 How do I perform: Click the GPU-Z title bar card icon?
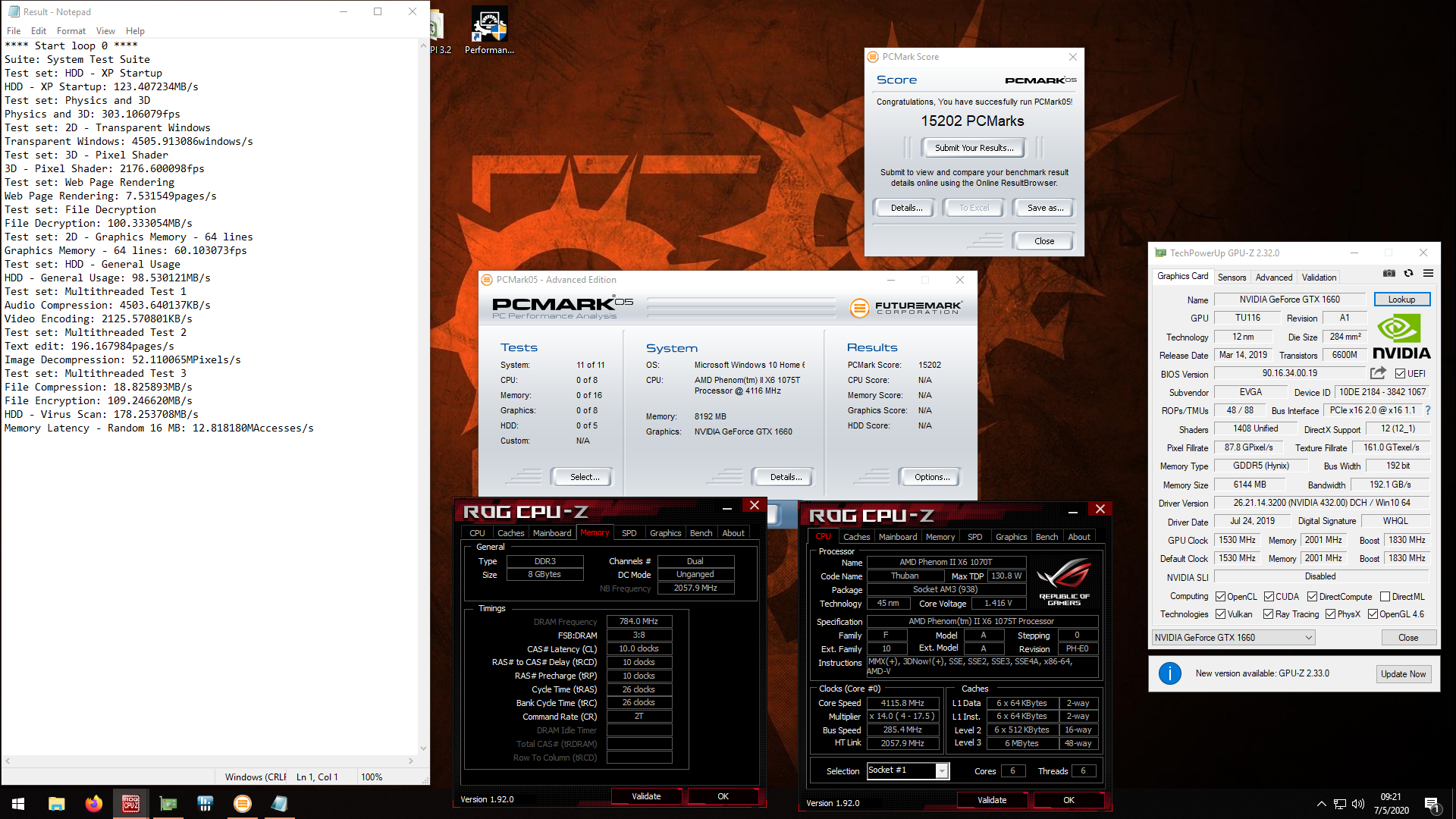pos(1160,253)
